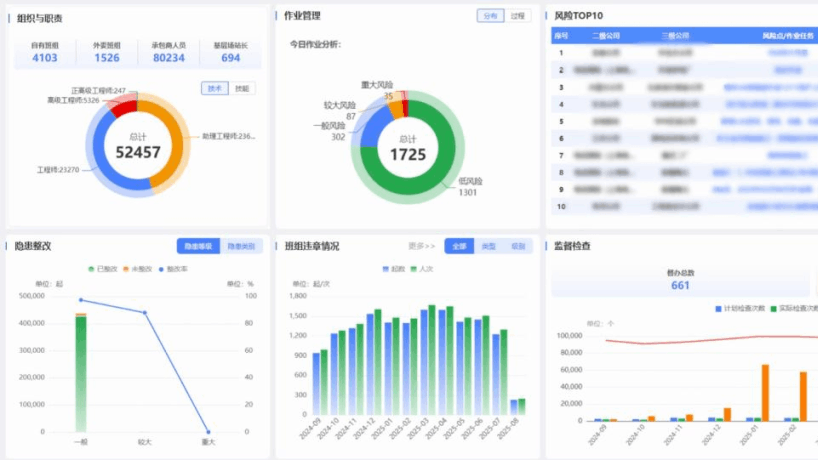Click the 督办总数 661 figure
Screen dimensions: 818x460
click(680, 285)
